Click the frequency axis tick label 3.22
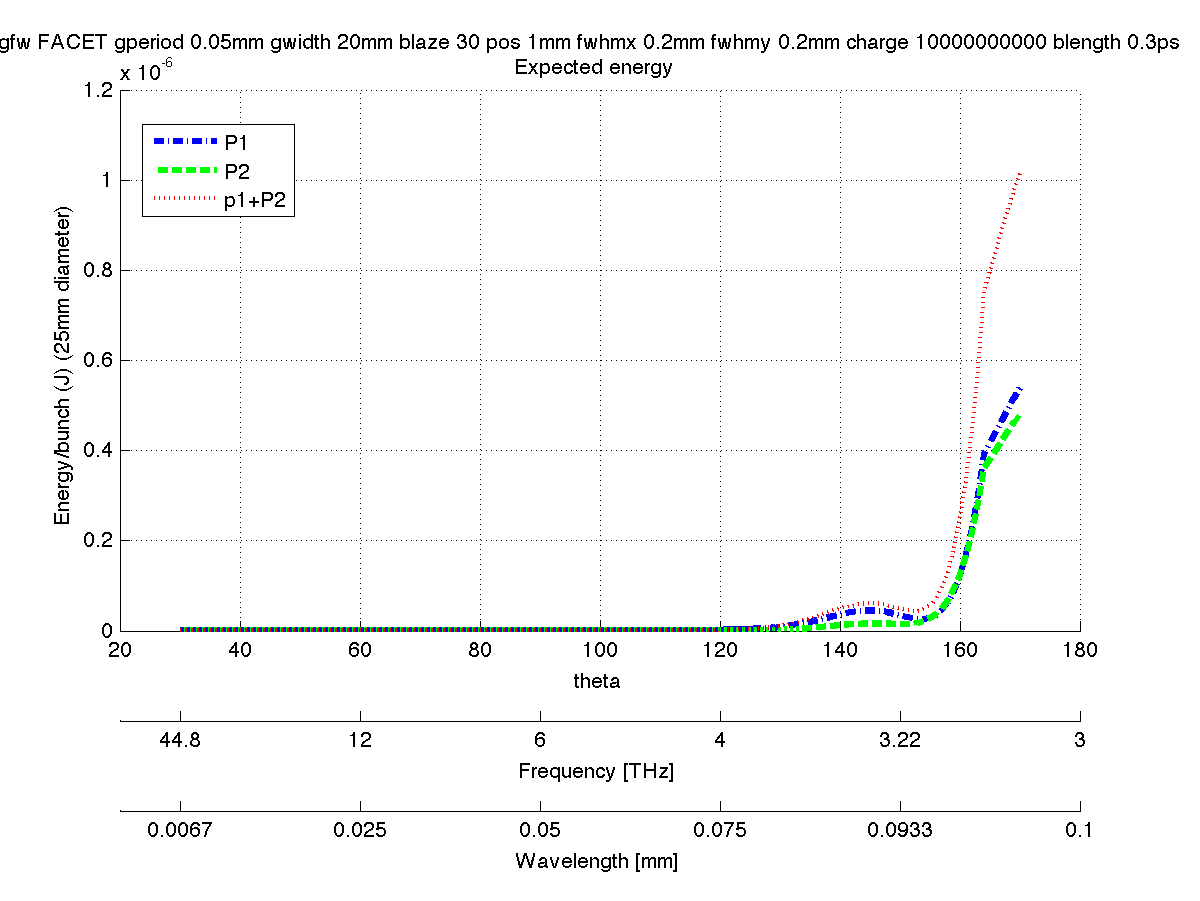This screenshot has width=1200, height=901. (x=900, y=740)
